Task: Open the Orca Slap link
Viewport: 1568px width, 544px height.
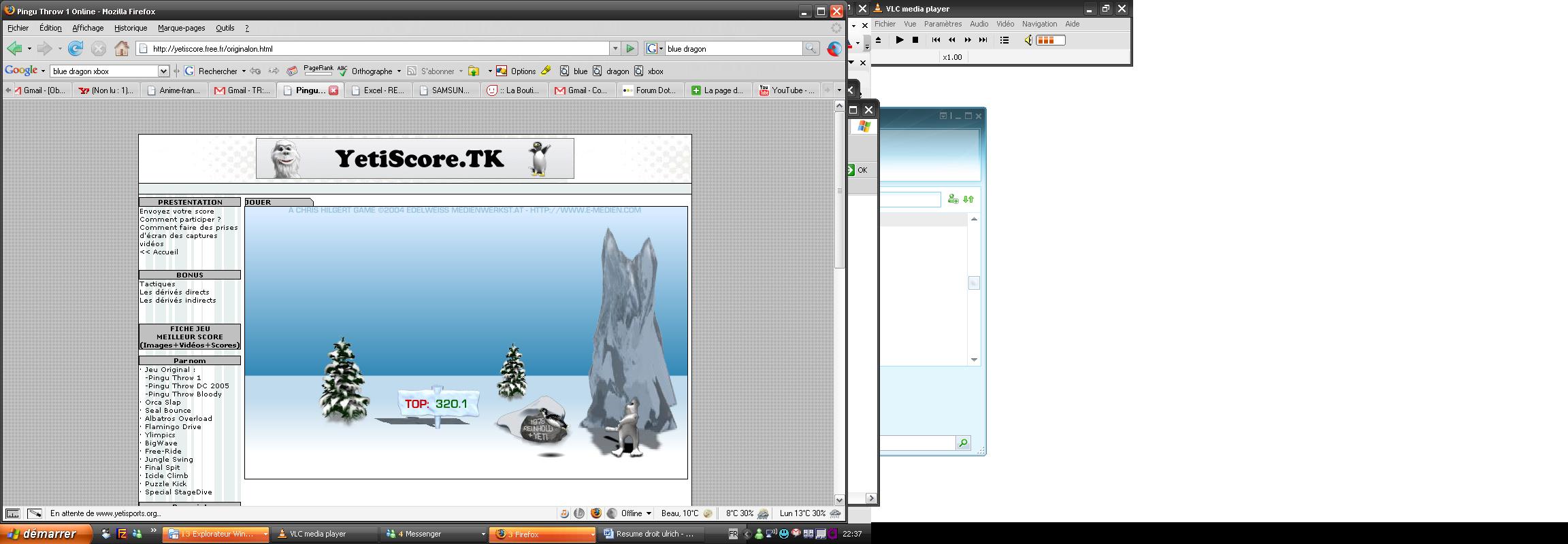Action: (x=163, y=403)
